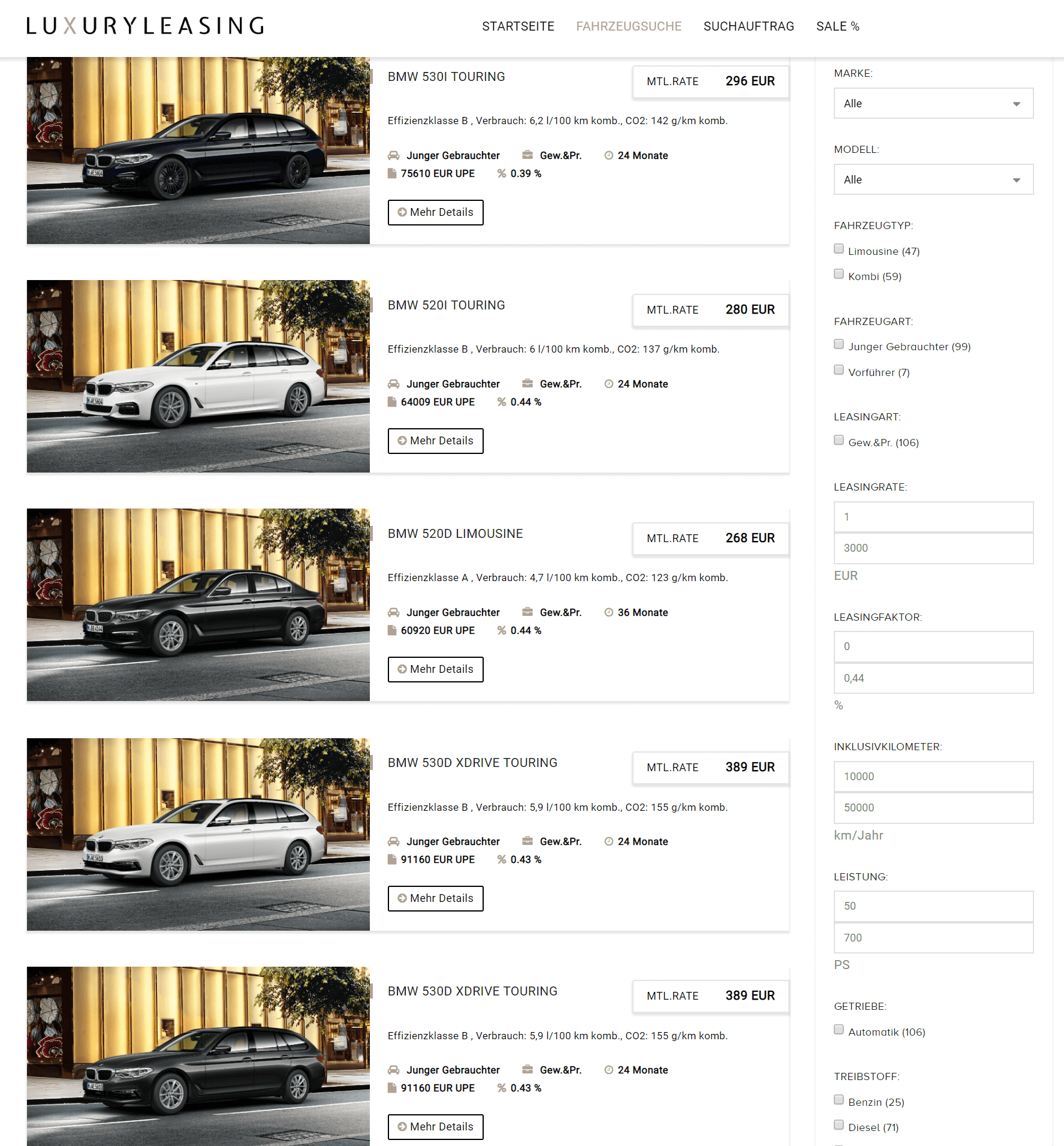Screen dimensions: 1064x1146
Task: Click the briefcase icon on 530I Touring
Action: (x=528, y=155)
